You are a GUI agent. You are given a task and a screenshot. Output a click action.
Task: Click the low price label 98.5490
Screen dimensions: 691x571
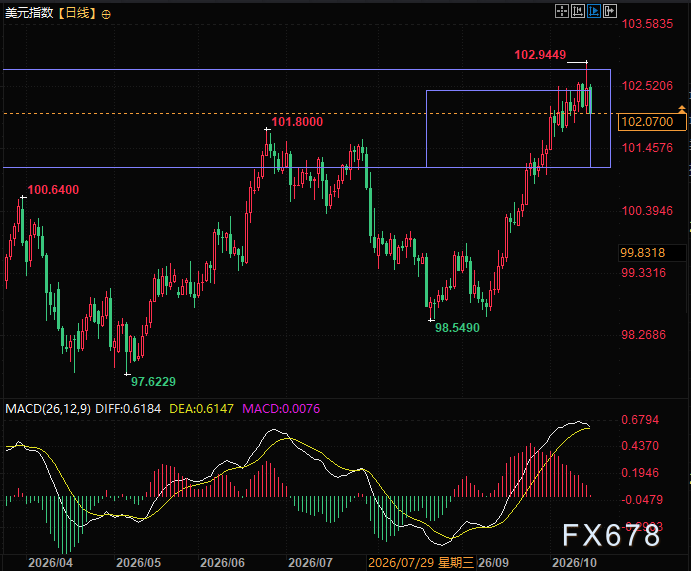457,328
